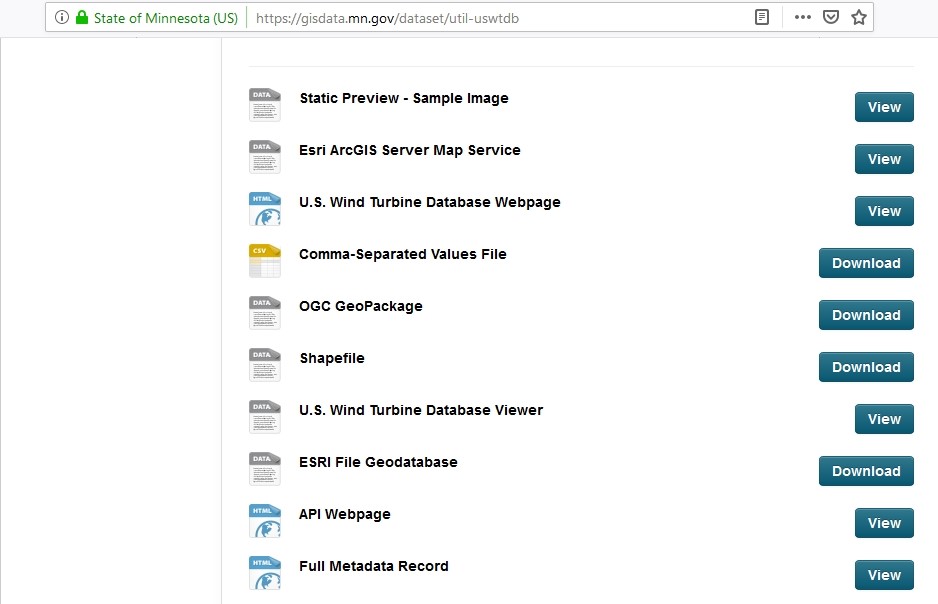Click the URL text in address bar
This screenshot has width=938, height=604.
coord(387,18)
